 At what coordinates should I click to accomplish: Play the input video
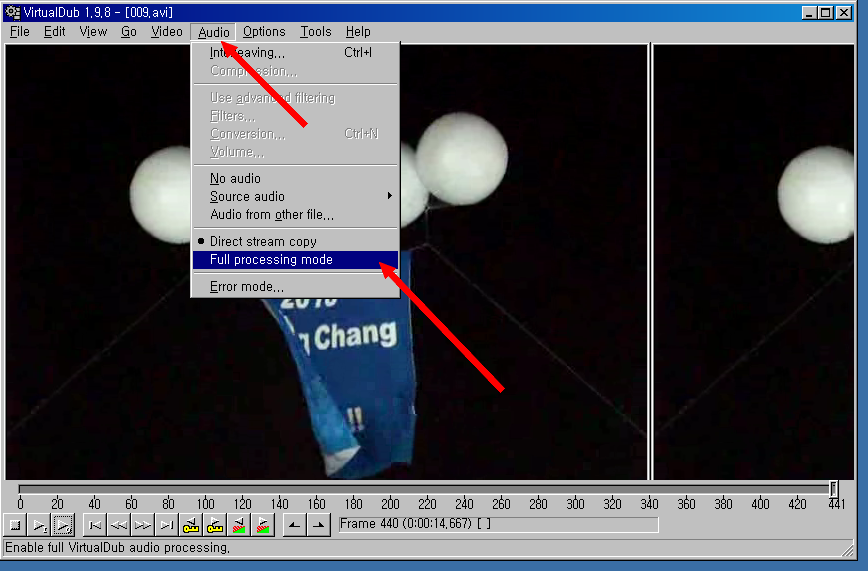point(39,525)
